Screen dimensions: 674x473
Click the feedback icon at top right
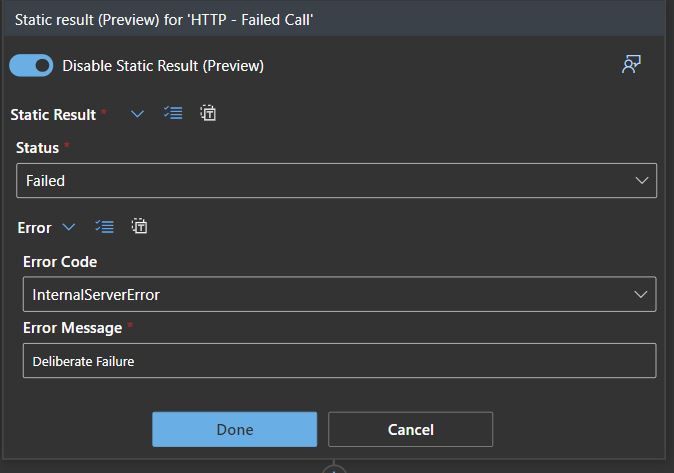click(x=631, y=66)
